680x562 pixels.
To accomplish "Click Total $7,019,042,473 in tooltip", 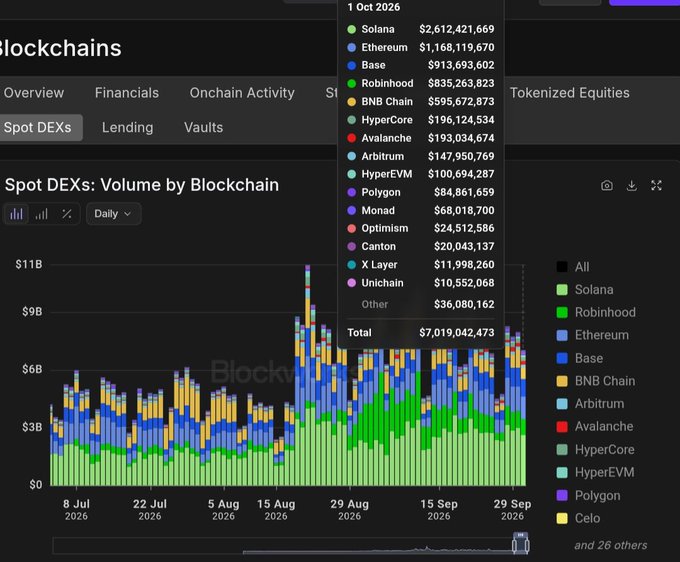I will 421,333.
